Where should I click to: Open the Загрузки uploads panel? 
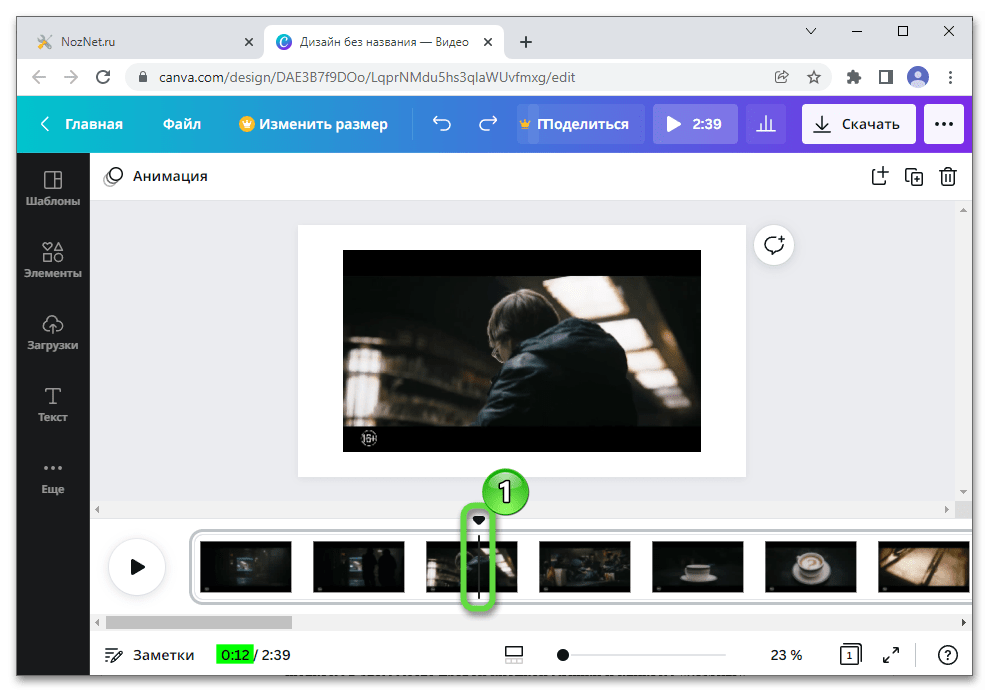(53, 332)
